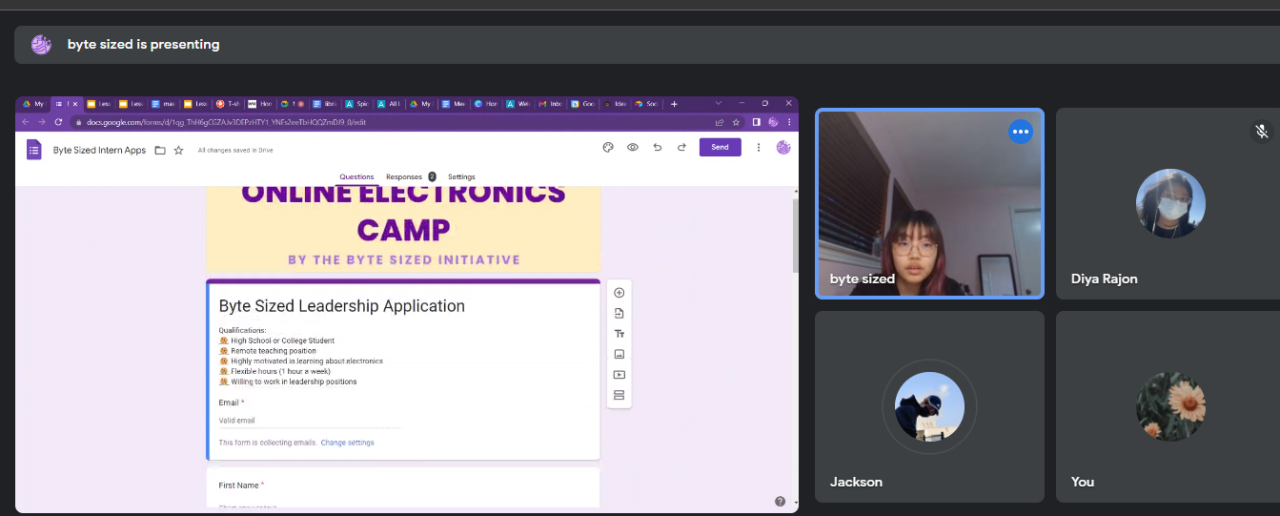The image size is (1280, 516).
Task: Bookmark page using address bar star
Action: click(x=736, y=122)
